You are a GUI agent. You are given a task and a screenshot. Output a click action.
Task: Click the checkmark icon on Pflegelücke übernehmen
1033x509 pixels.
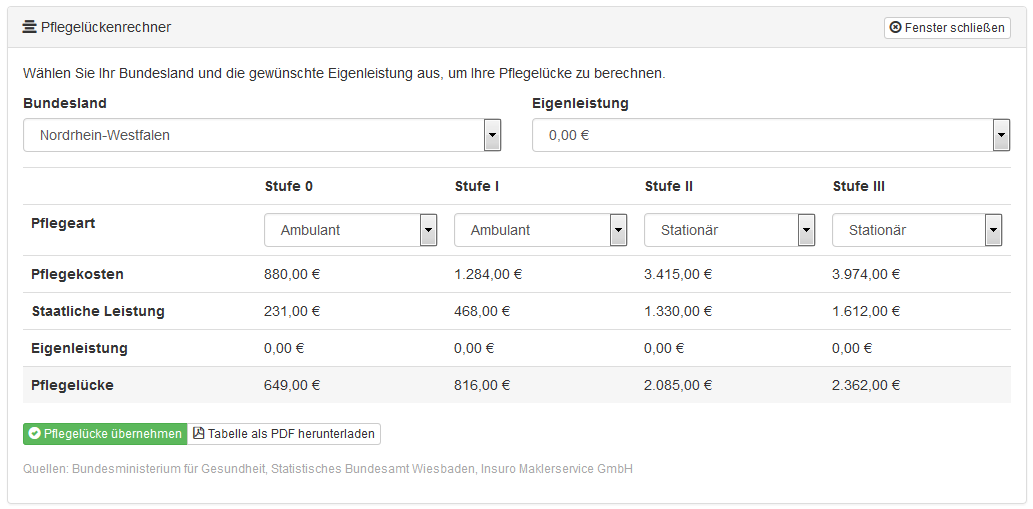35,434
